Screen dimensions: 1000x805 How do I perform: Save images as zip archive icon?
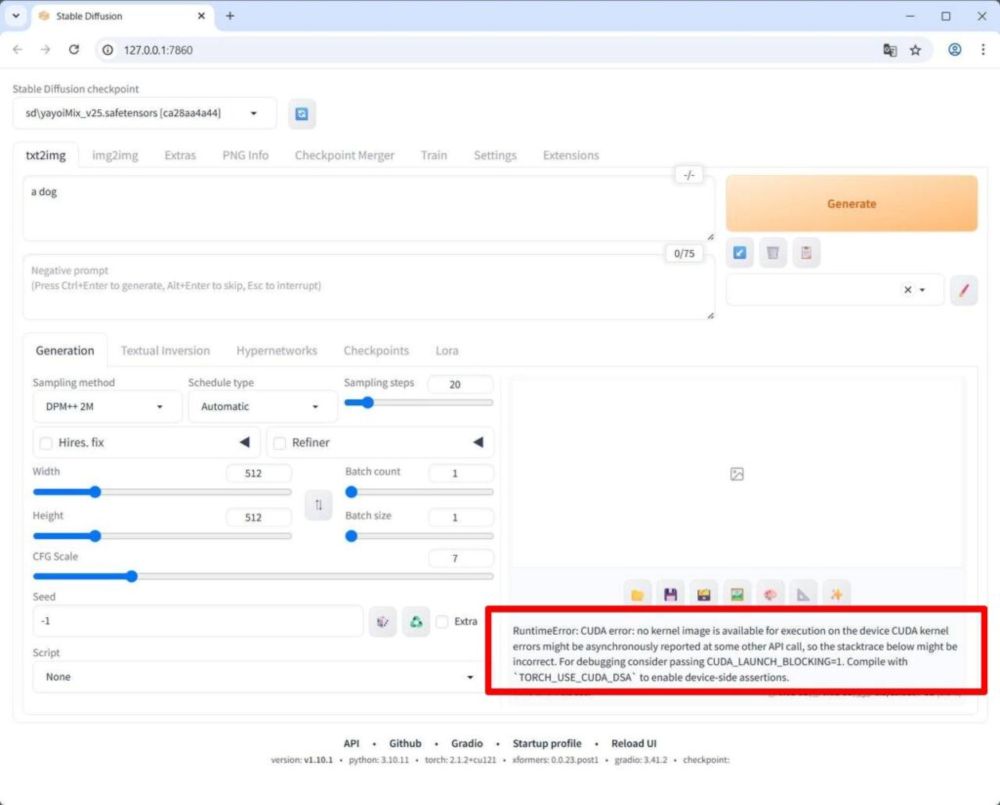tap(703, 595)
